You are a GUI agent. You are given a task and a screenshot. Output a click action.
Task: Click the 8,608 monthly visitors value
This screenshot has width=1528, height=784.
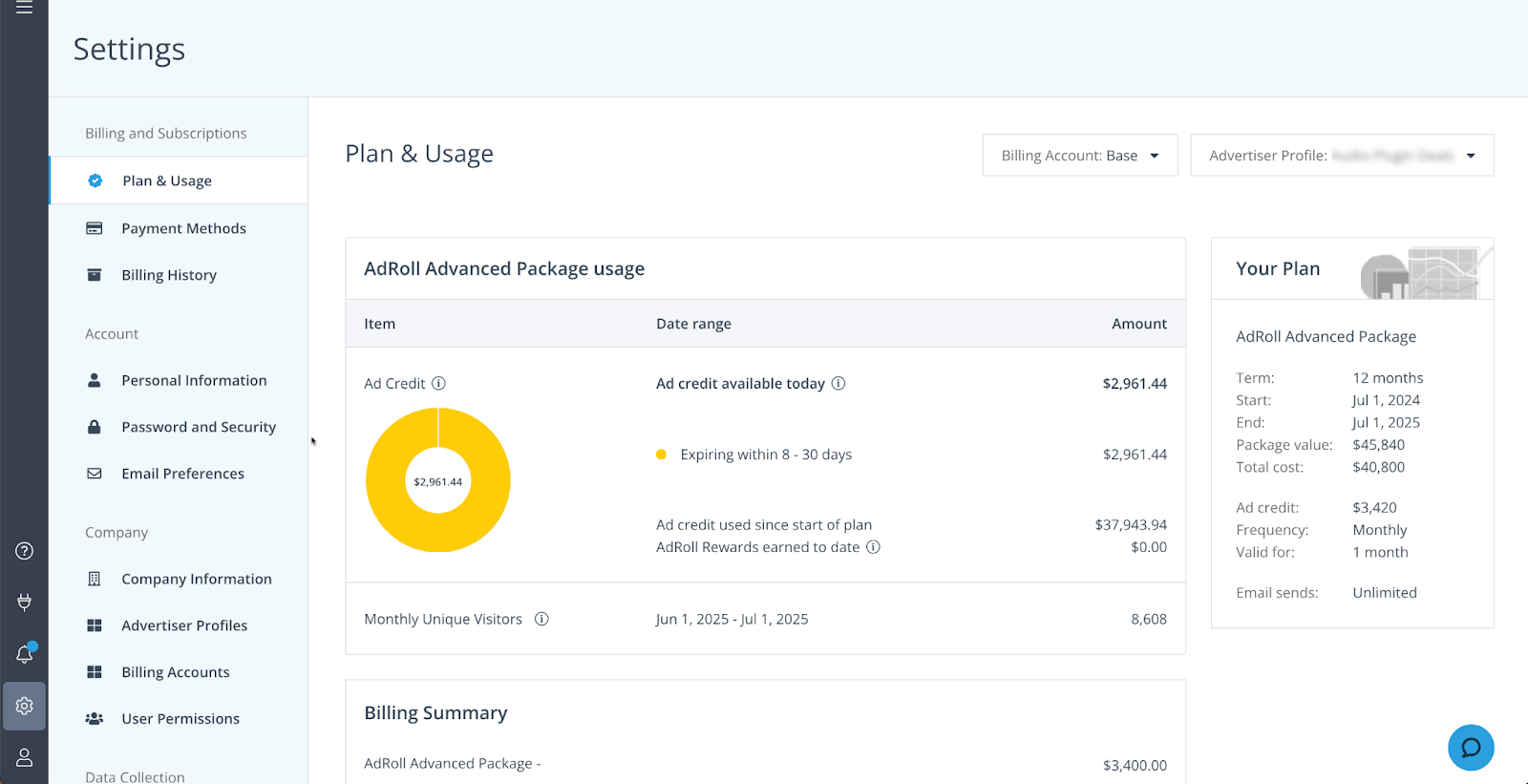[x=1149, y=619]
